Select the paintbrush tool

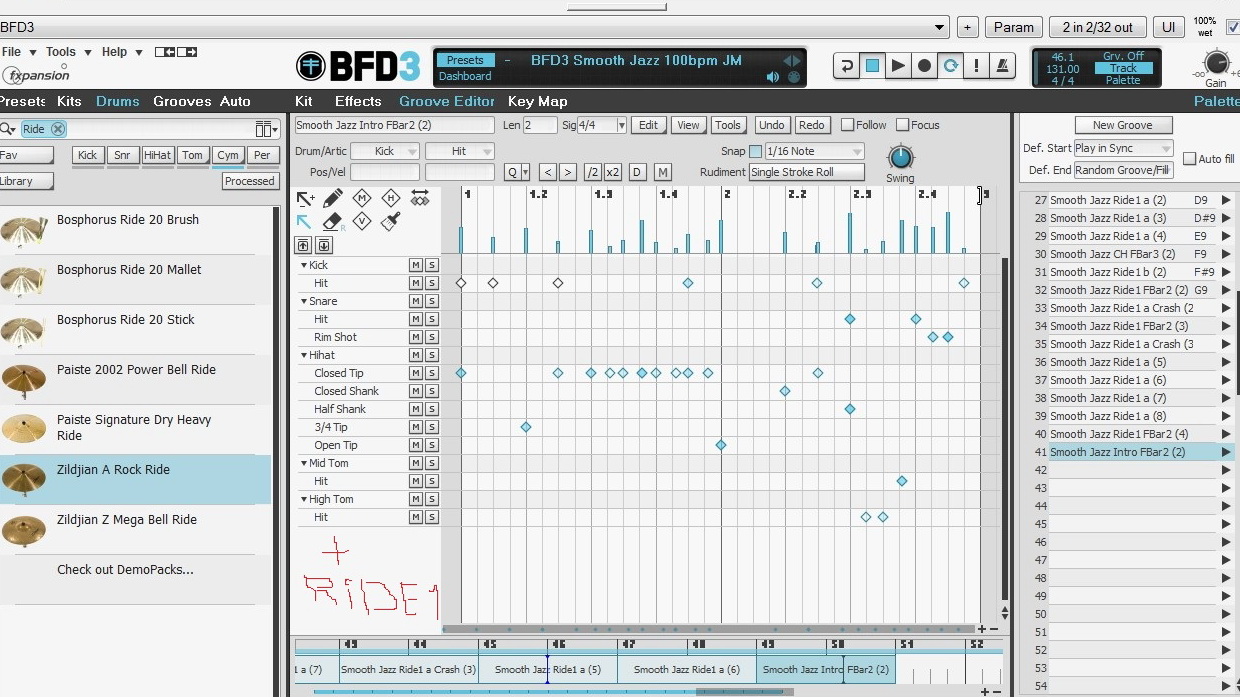(x=391, y=222)
